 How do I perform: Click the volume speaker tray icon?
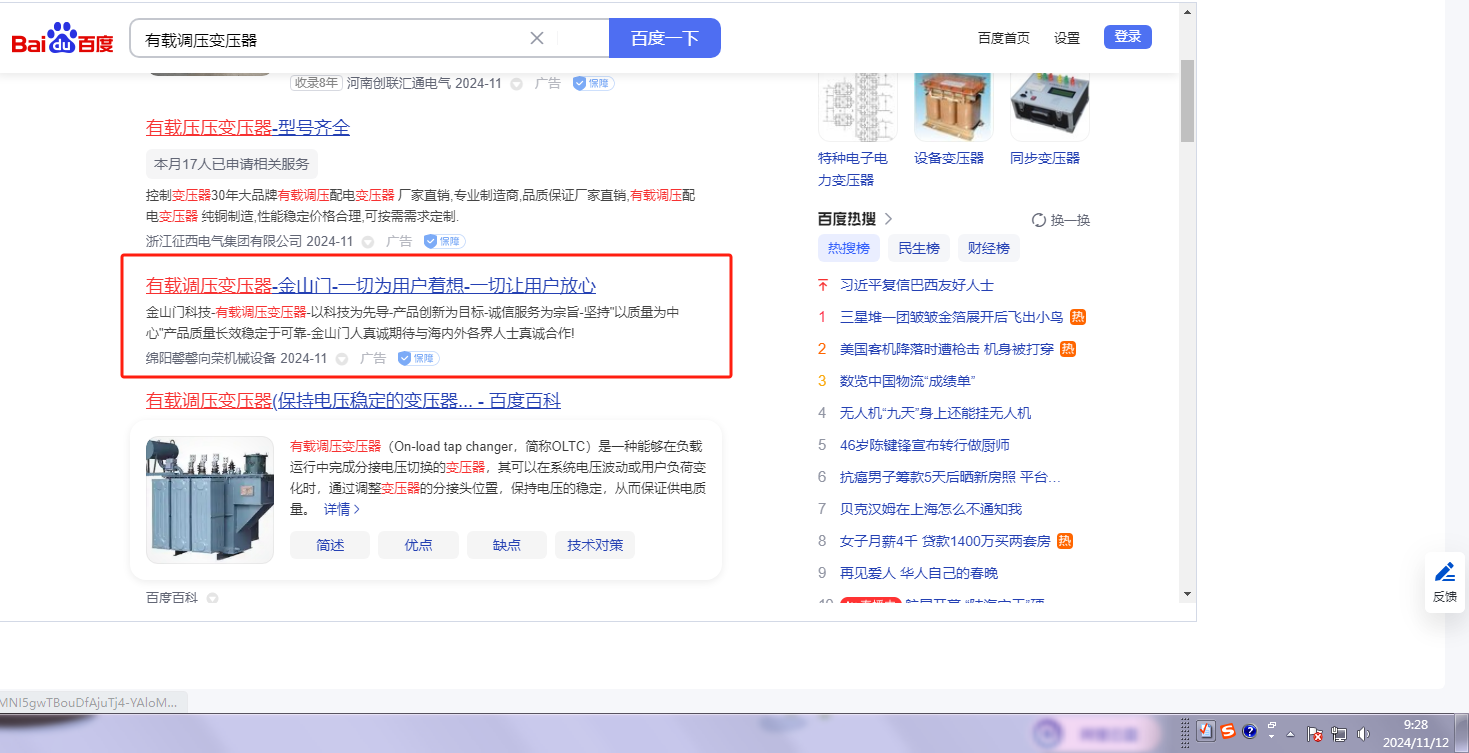click(1362, 733)
